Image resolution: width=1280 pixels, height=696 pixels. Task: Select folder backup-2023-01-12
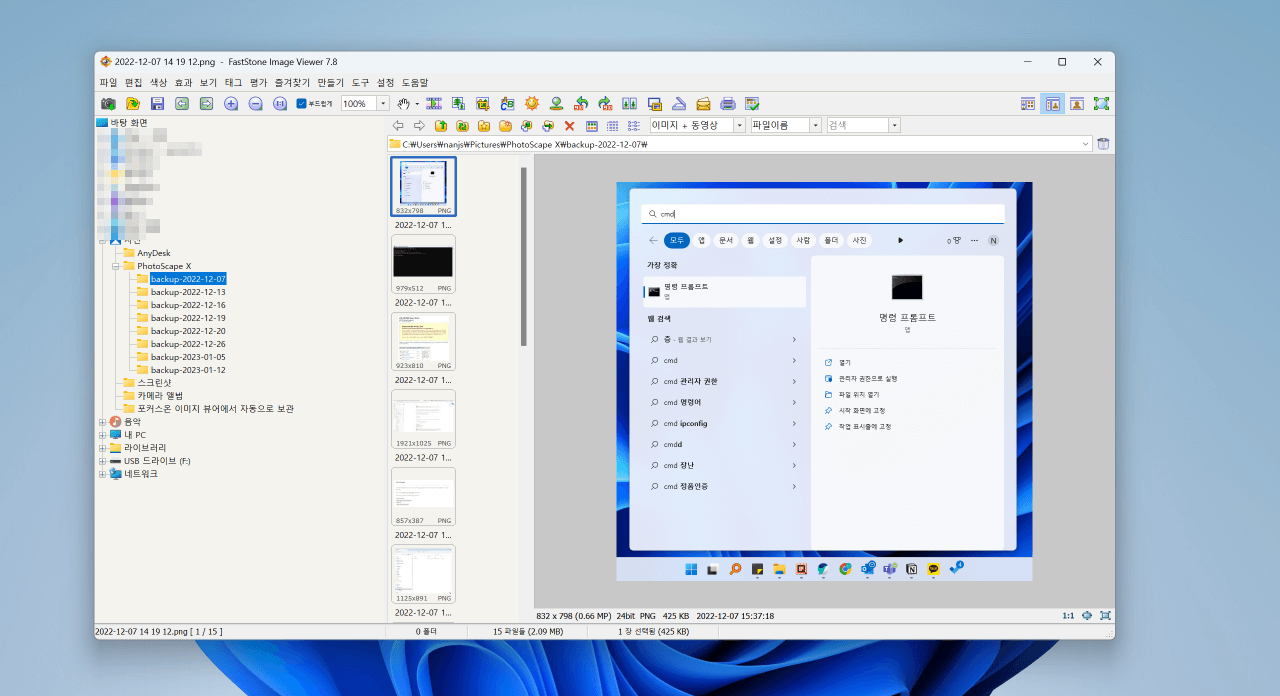click(x=188, y=370)
